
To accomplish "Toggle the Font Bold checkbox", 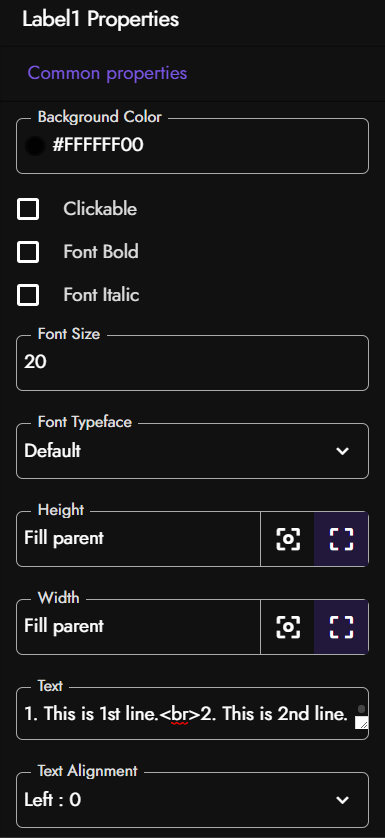I will (x=28, y=252).
